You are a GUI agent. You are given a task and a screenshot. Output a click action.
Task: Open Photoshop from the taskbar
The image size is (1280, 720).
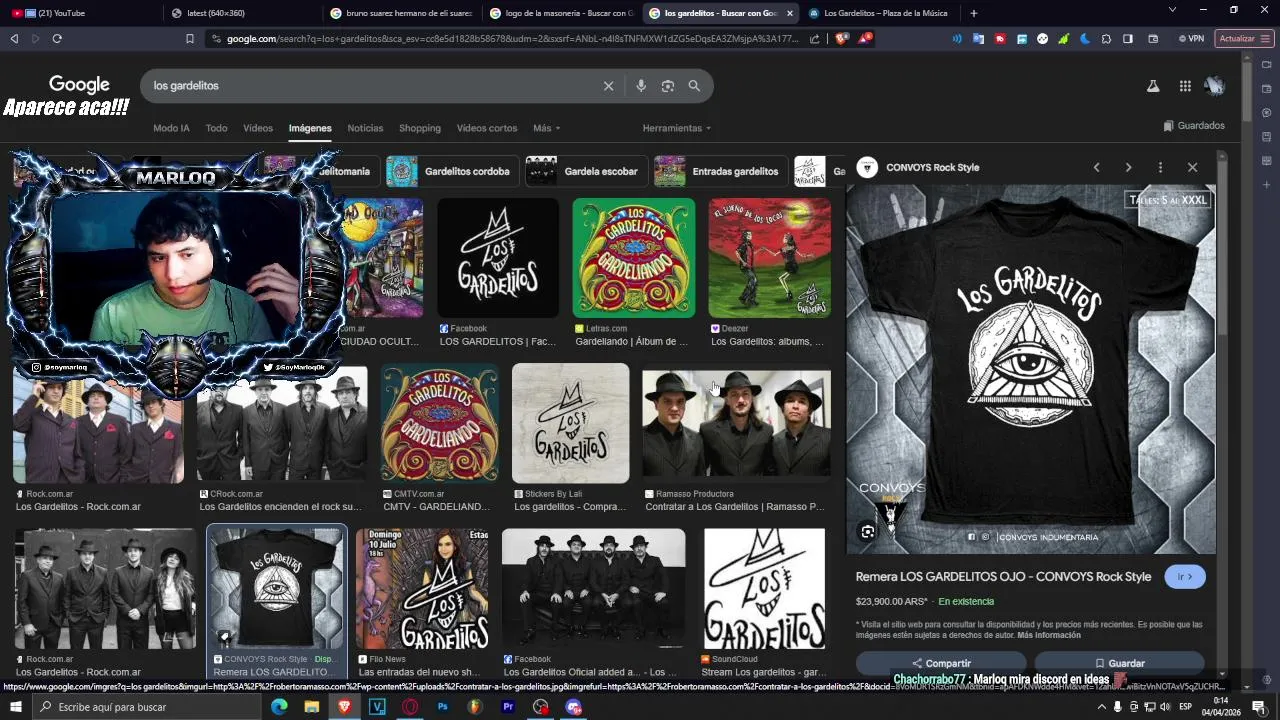[442, 707]
